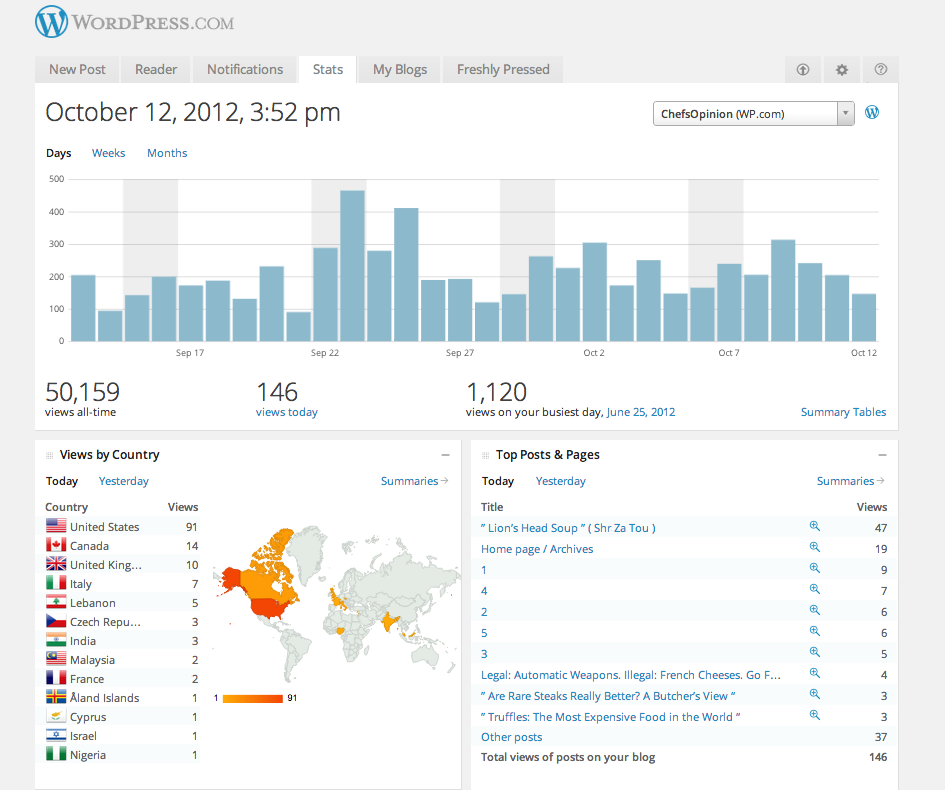Go to the My Blogs tab
This screenshot has width=945, height=790.
(x=400, y=69)
